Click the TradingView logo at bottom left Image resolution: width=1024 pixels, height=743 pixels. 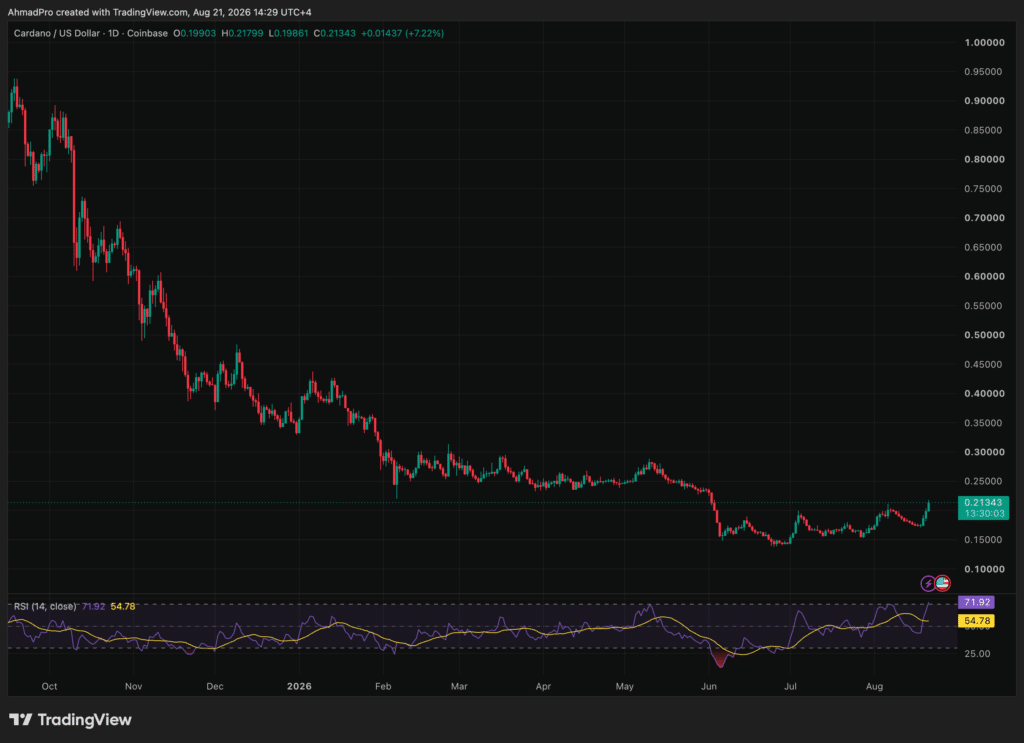click(70, 719)
